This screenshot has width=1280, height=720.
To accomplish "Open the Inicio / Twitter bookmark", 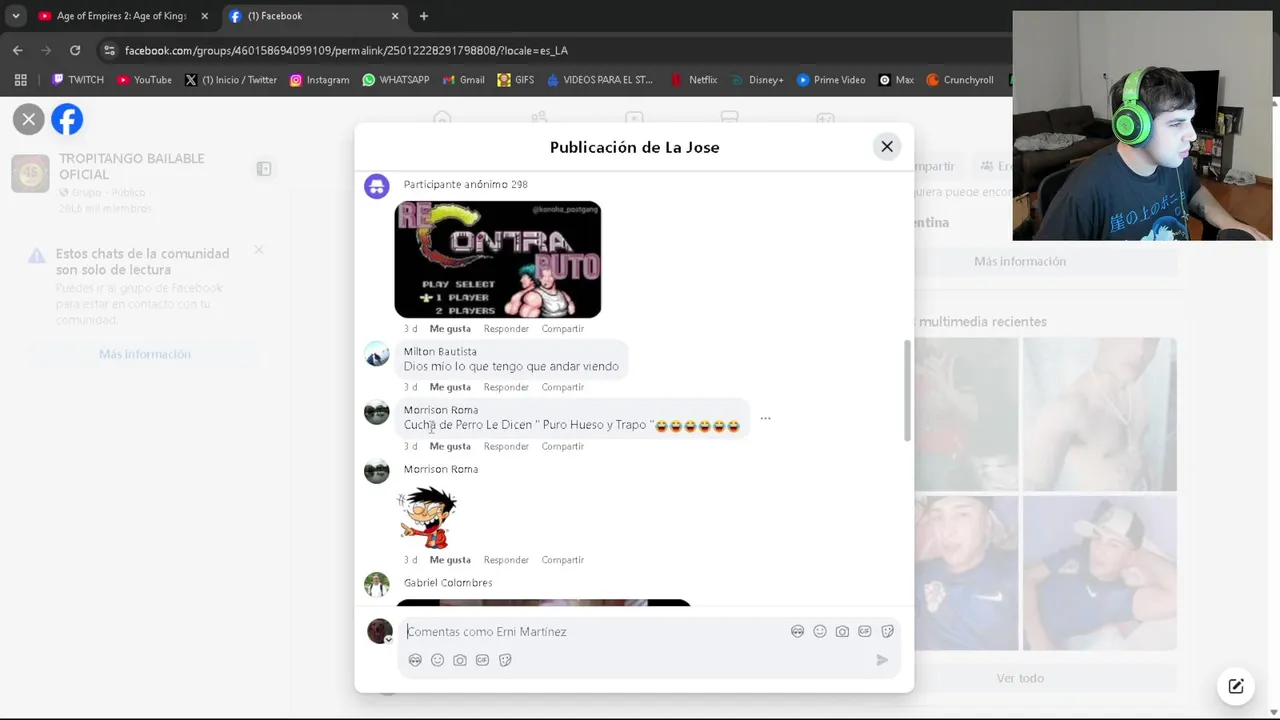I will 231,80.
